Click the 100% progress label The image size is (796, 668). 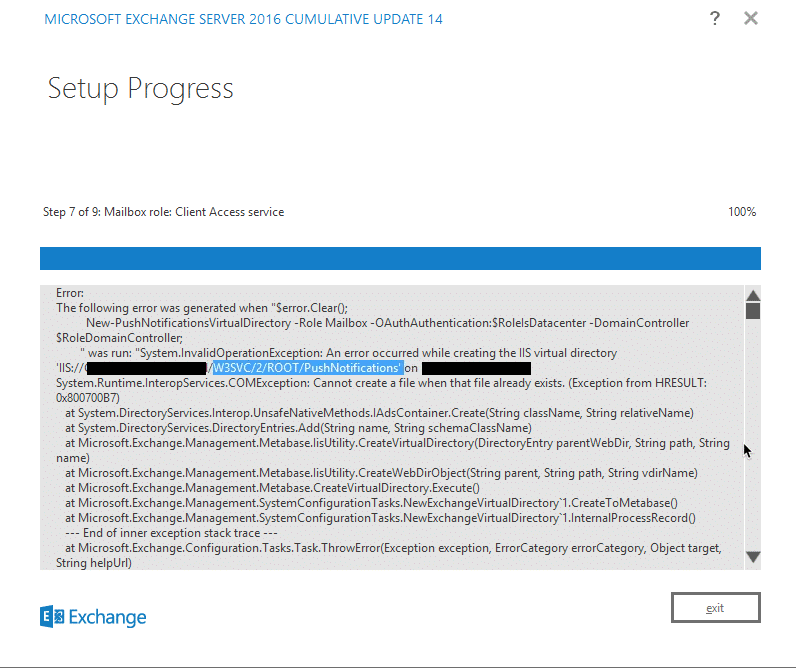coord(742,212)
